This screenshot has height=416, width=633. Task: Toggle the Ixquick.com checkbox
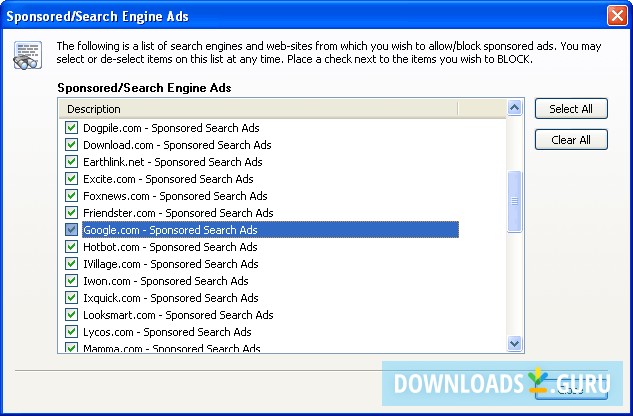click(71, 298)
